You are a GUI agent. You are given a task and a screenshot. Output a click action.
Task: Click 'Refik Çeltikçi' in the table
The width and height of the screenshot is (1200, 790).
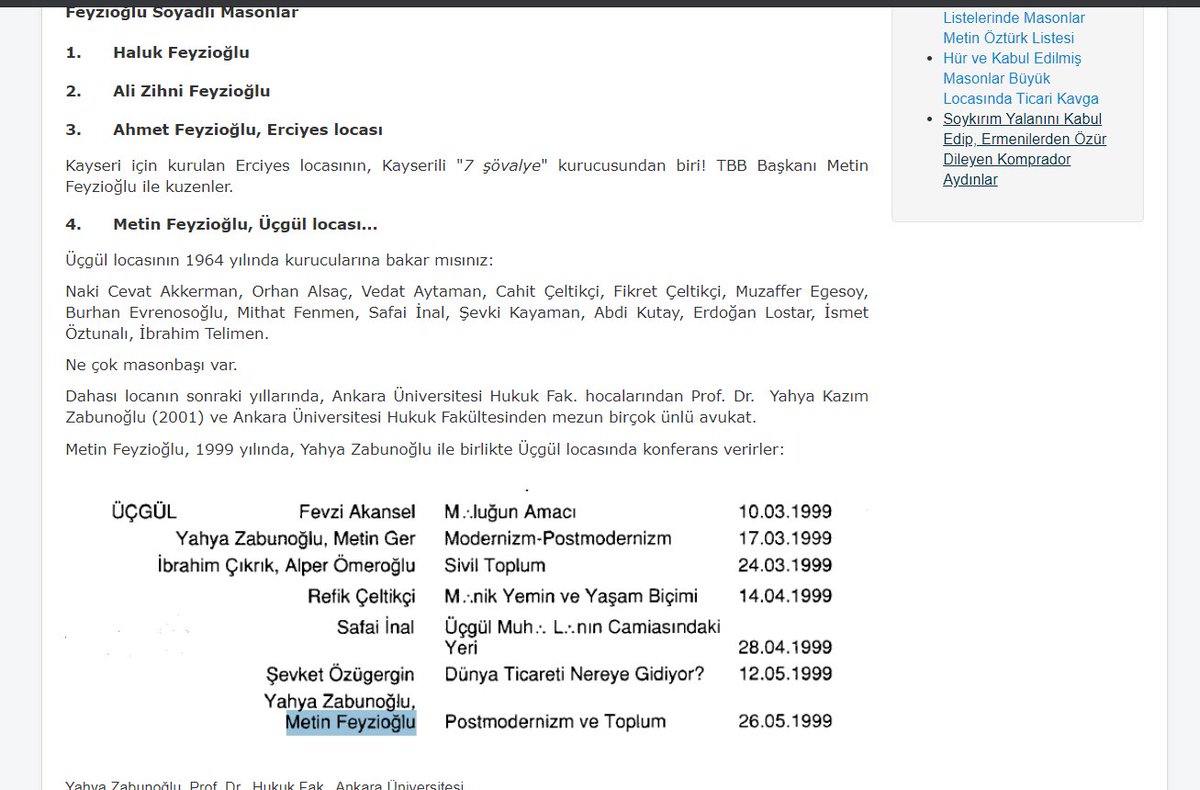(361, 597)
